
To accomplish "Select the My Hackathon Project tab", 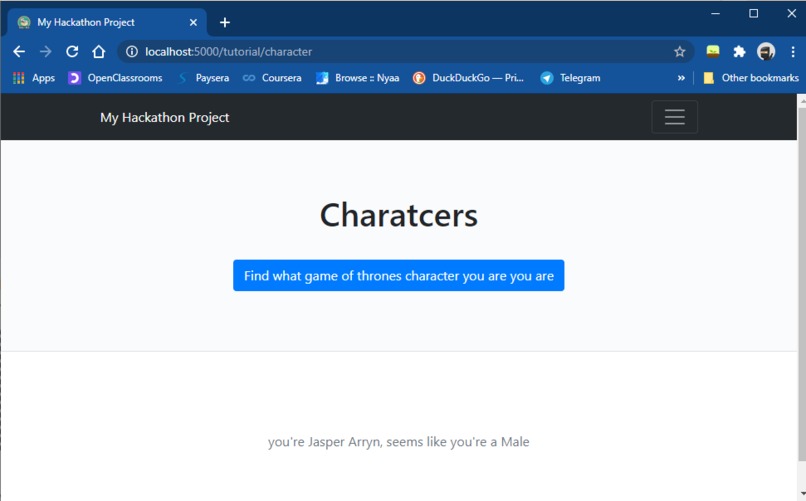I will click(107, 23).
